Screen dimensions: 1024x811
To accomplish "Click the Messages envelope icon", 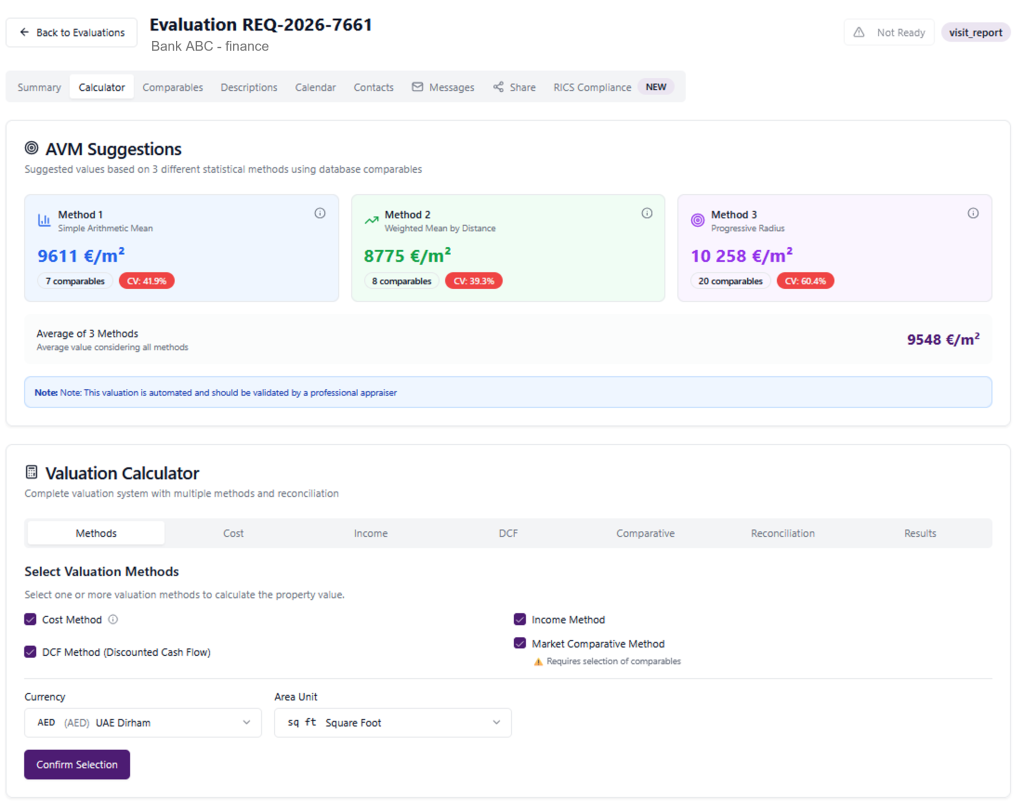I will [418, 87].
